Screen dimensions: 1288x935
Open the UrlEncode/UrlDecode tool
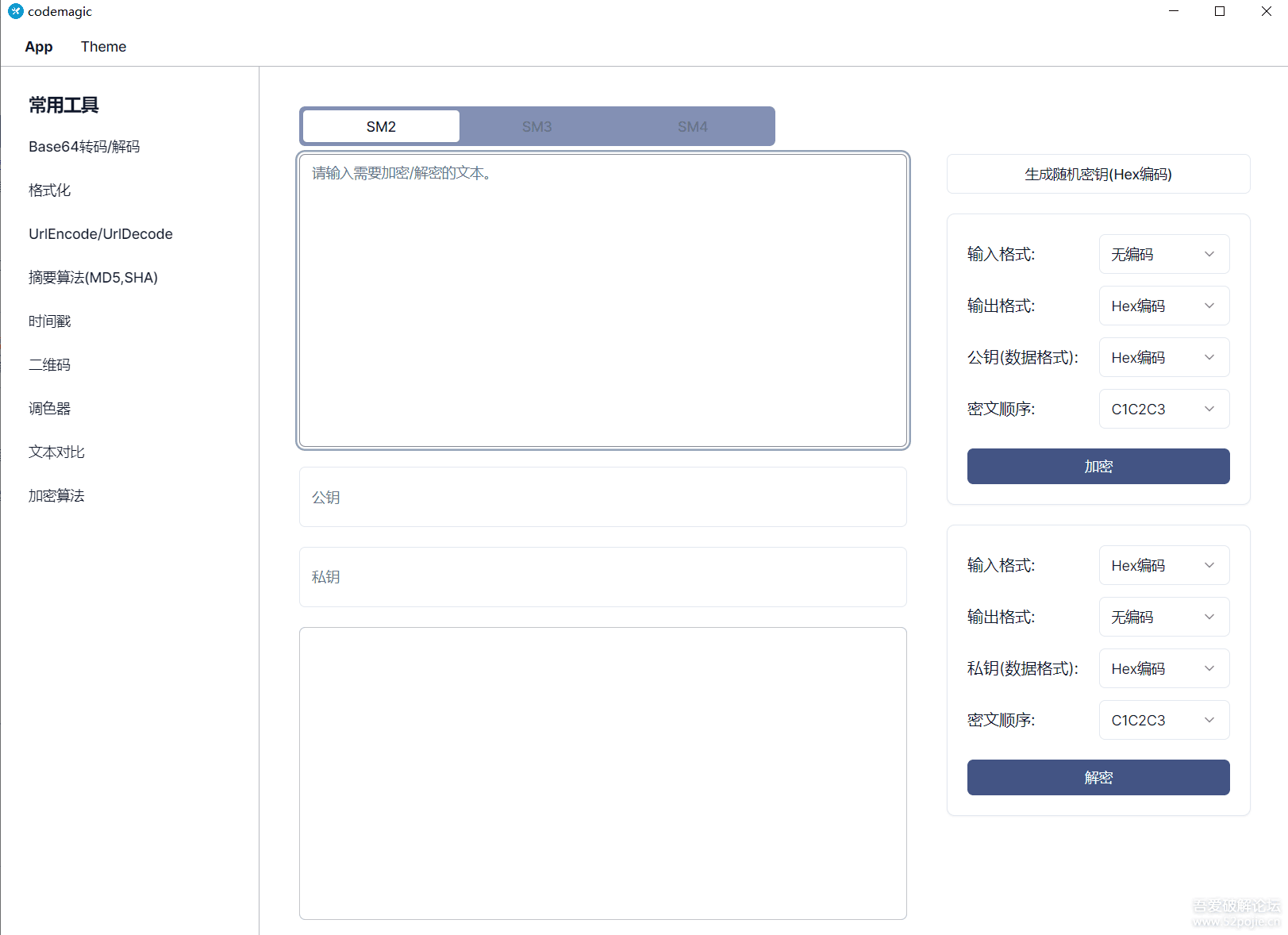click(100, 233)
